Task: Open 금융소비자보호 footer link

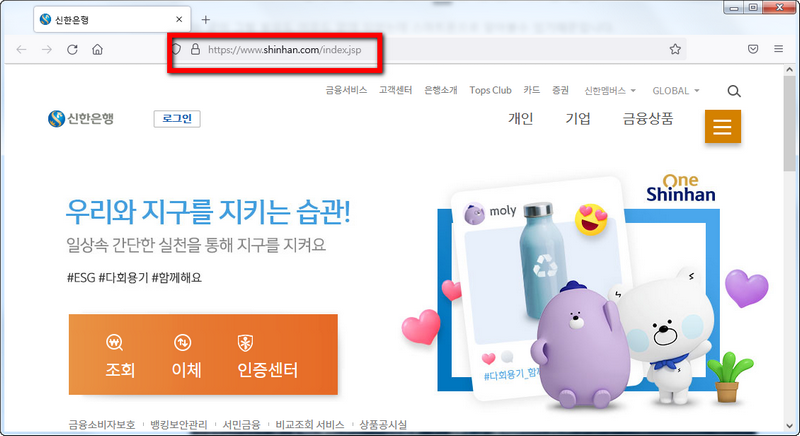Action: click(x=102, y=425)
